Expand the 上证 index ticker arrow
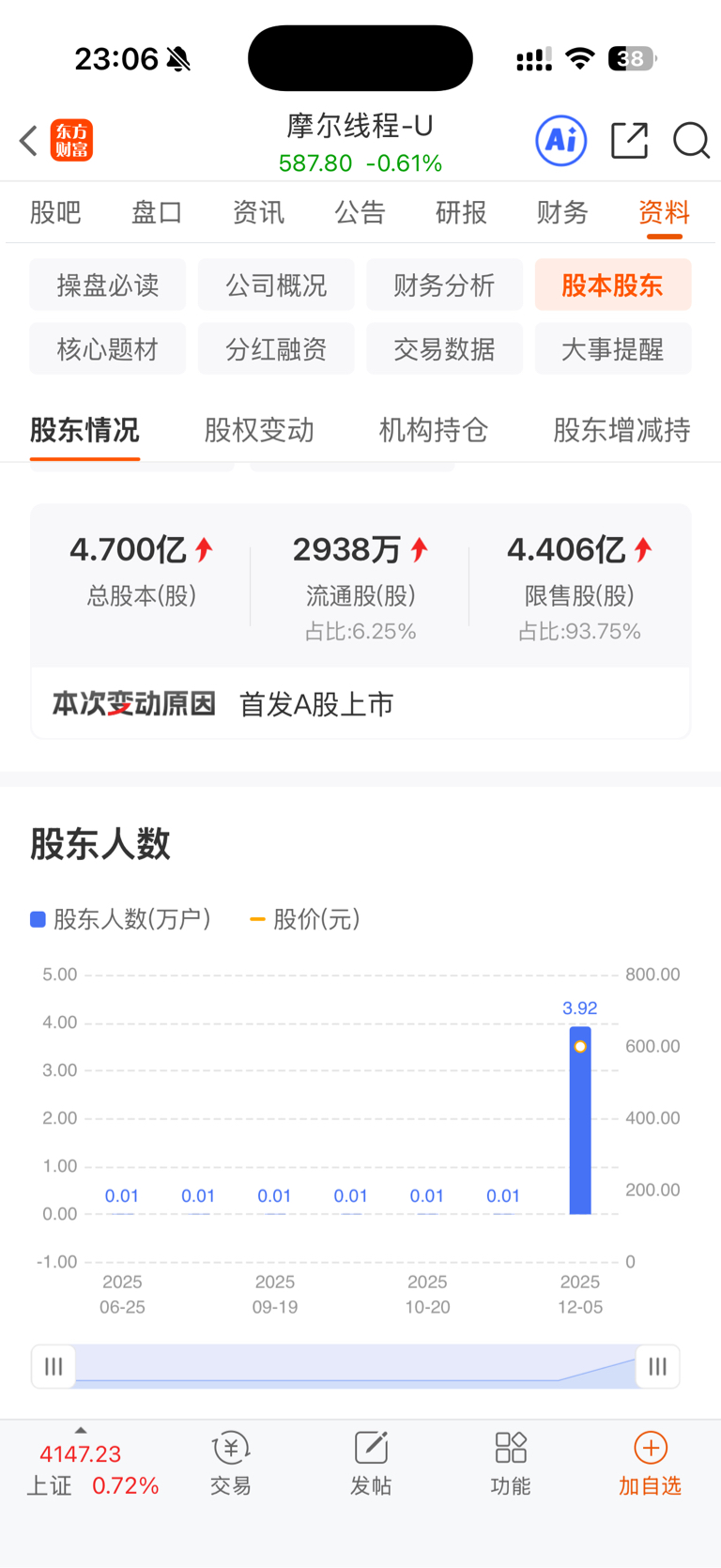The image size is (721, 1568). 81,1430
